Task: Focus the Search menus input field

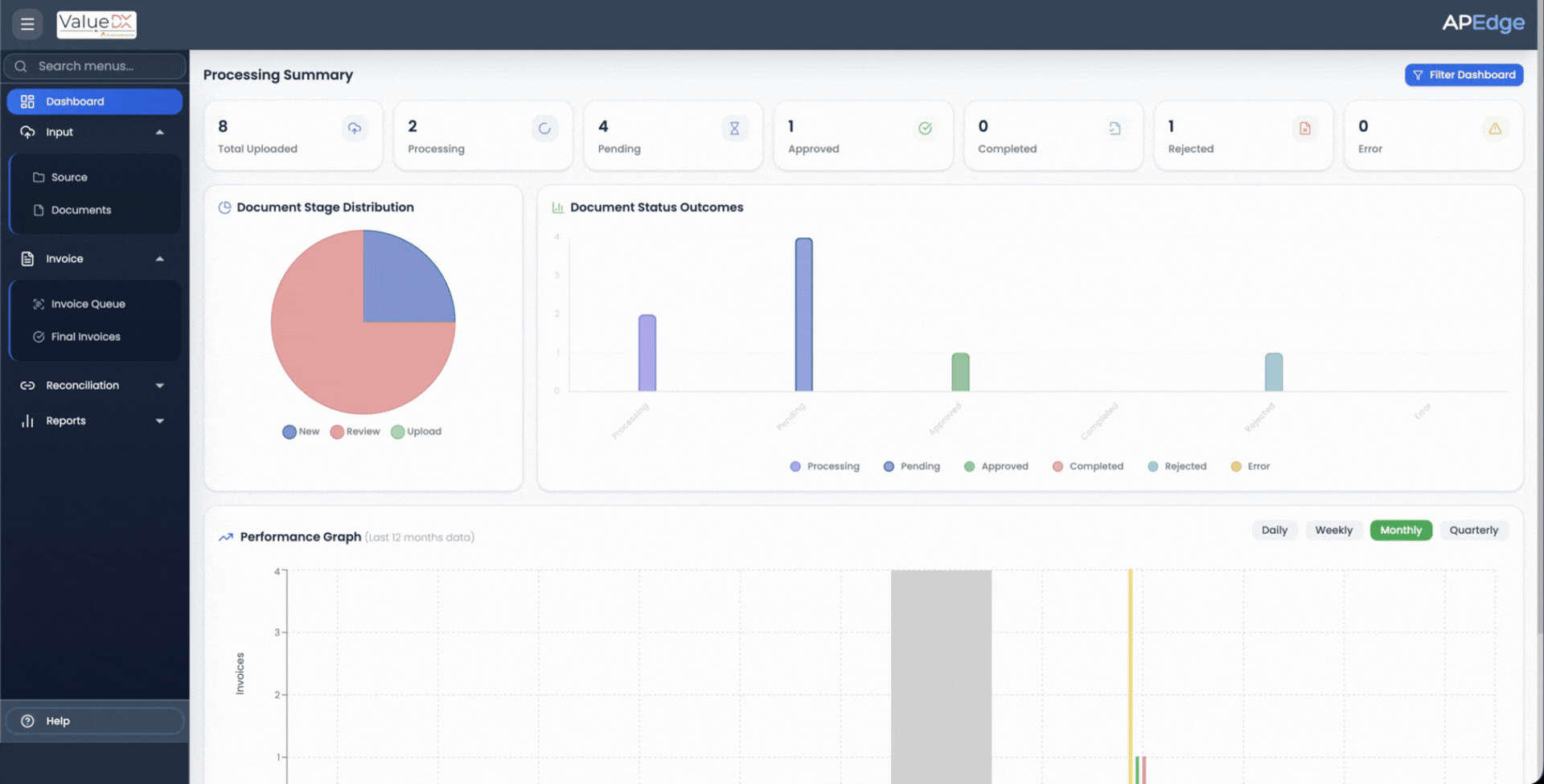Action: pos(105,66)
